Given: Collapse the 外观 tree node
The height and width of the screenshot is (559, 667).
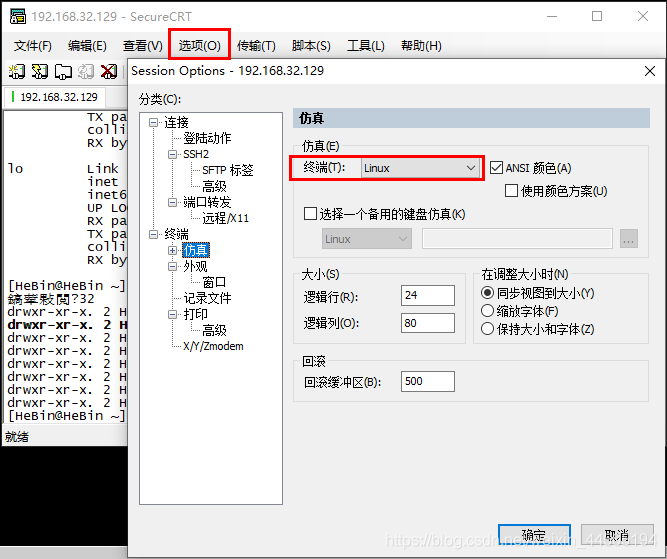Looking at the screenshot, I should click(x=172, y=266).
